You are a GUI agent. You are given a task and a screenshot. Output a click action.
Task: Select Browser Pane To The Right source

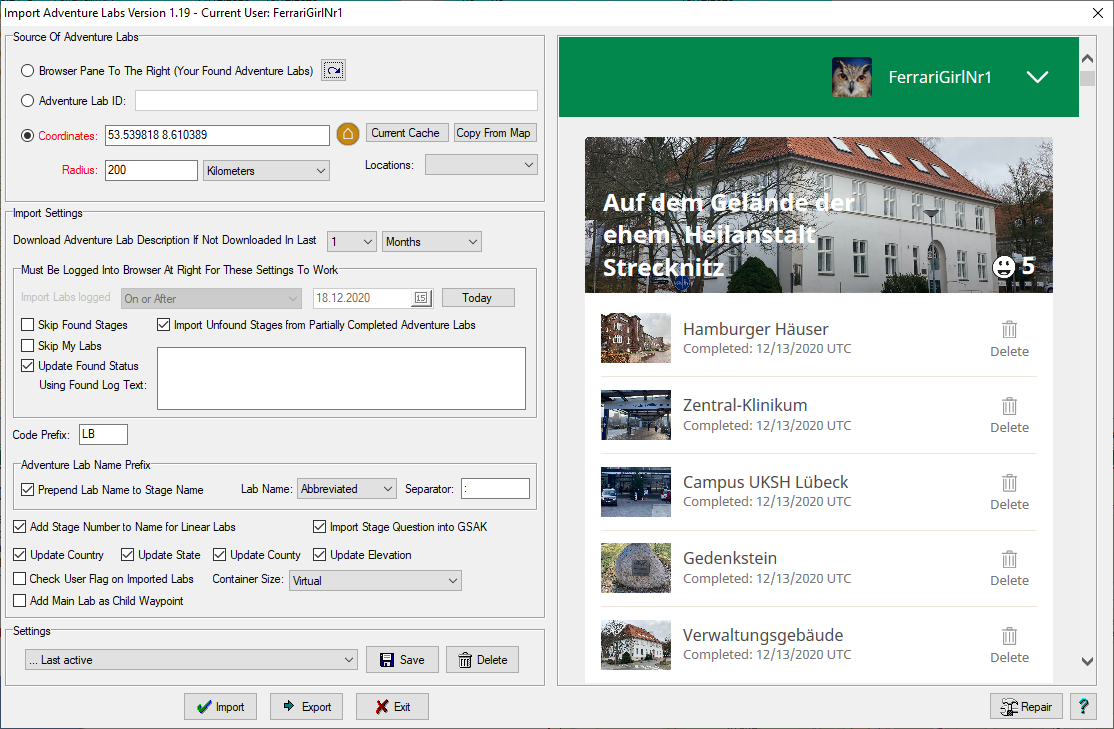click(28, 70)
